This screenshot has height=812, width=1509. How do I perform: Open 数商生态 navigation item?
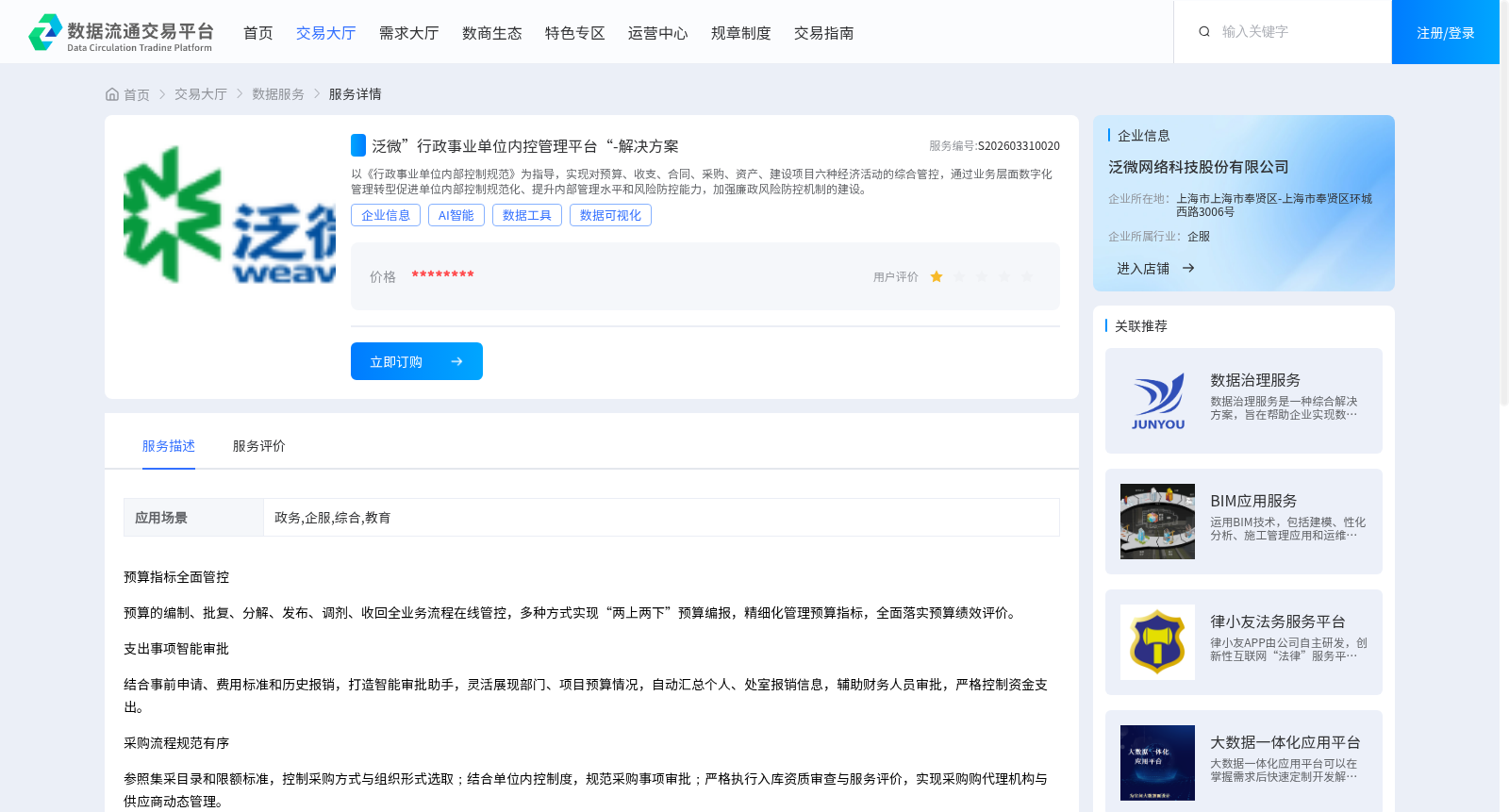click(x=492, y=33)
